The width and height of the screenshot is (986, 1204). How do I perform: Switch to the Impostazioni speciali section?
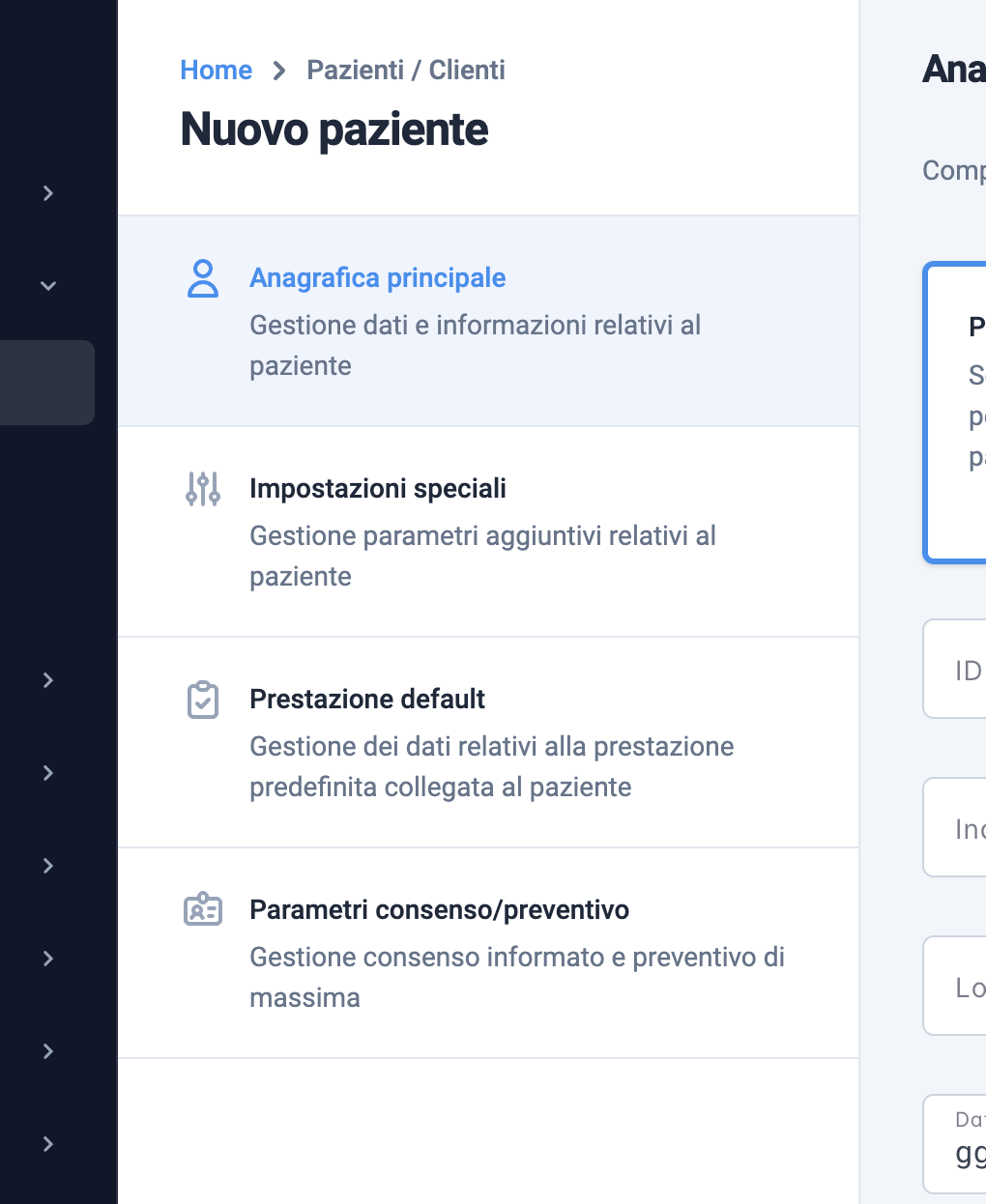point(488,531)
